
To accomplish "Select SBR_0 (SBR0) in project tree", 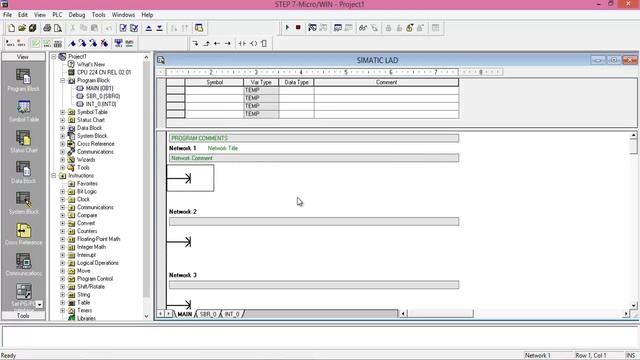I will [103, 96].
